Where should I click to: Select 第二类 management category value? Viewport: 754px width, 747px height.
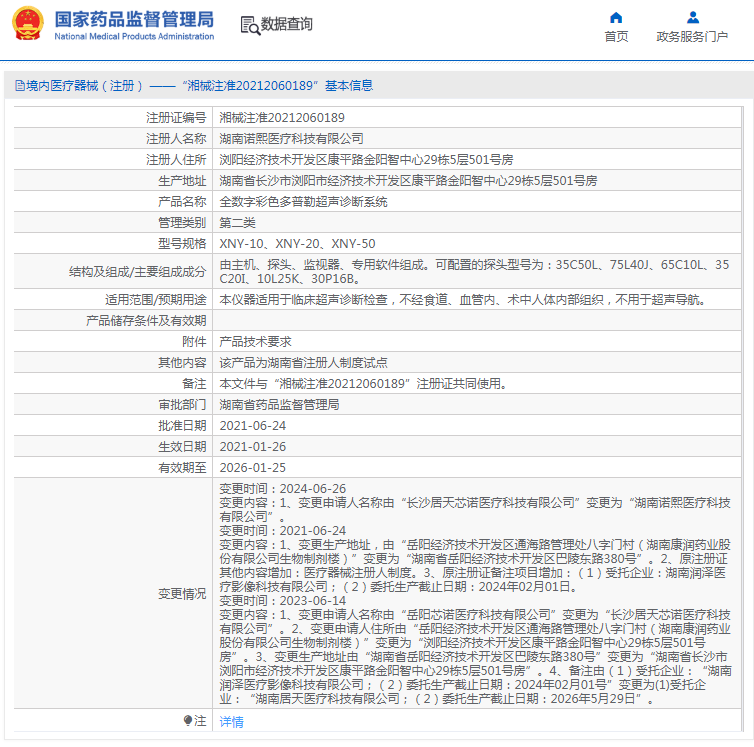pyautogui.click(x=238, y=223)
